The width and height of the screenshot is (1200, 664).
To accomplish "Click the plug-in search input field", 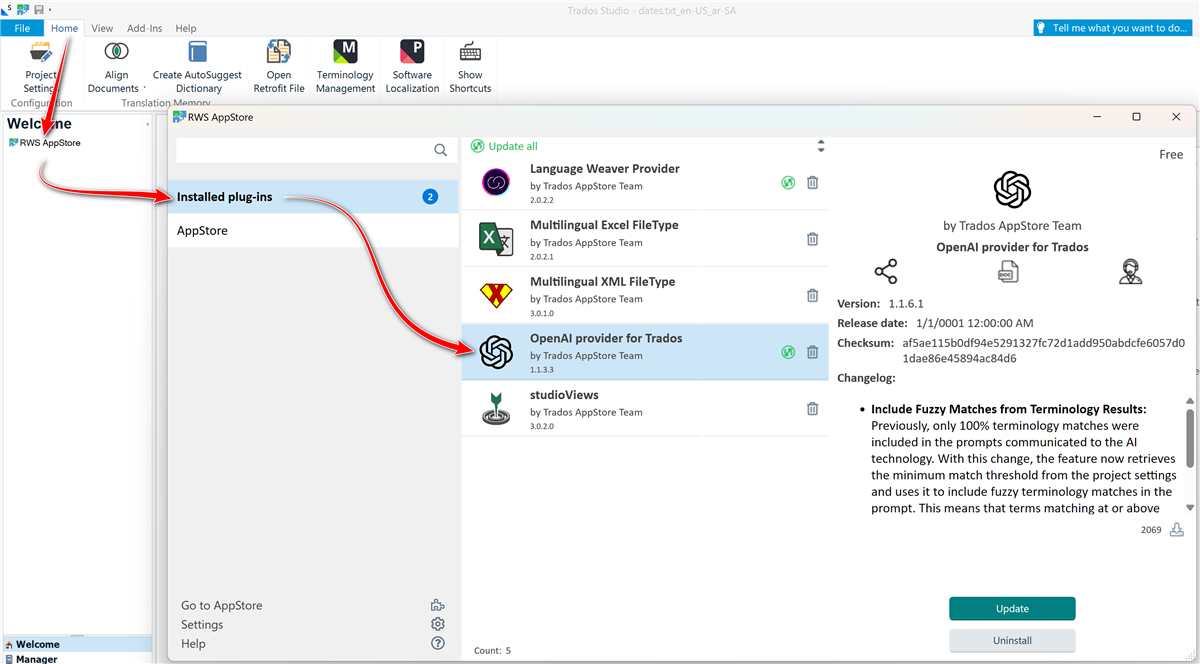I will click(303, 150).
